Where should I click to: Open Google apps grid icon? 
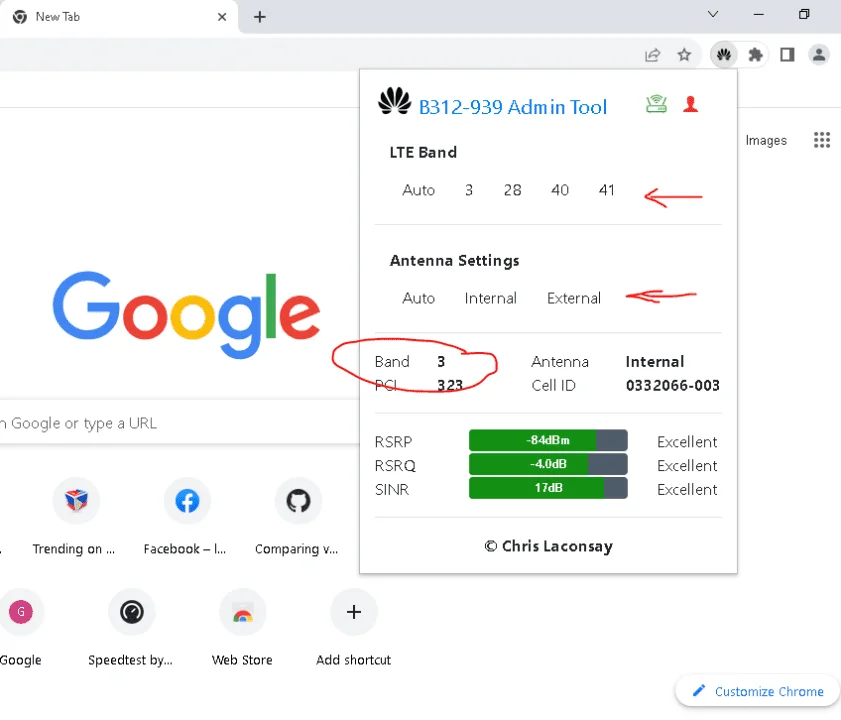(x=821, y=140)
